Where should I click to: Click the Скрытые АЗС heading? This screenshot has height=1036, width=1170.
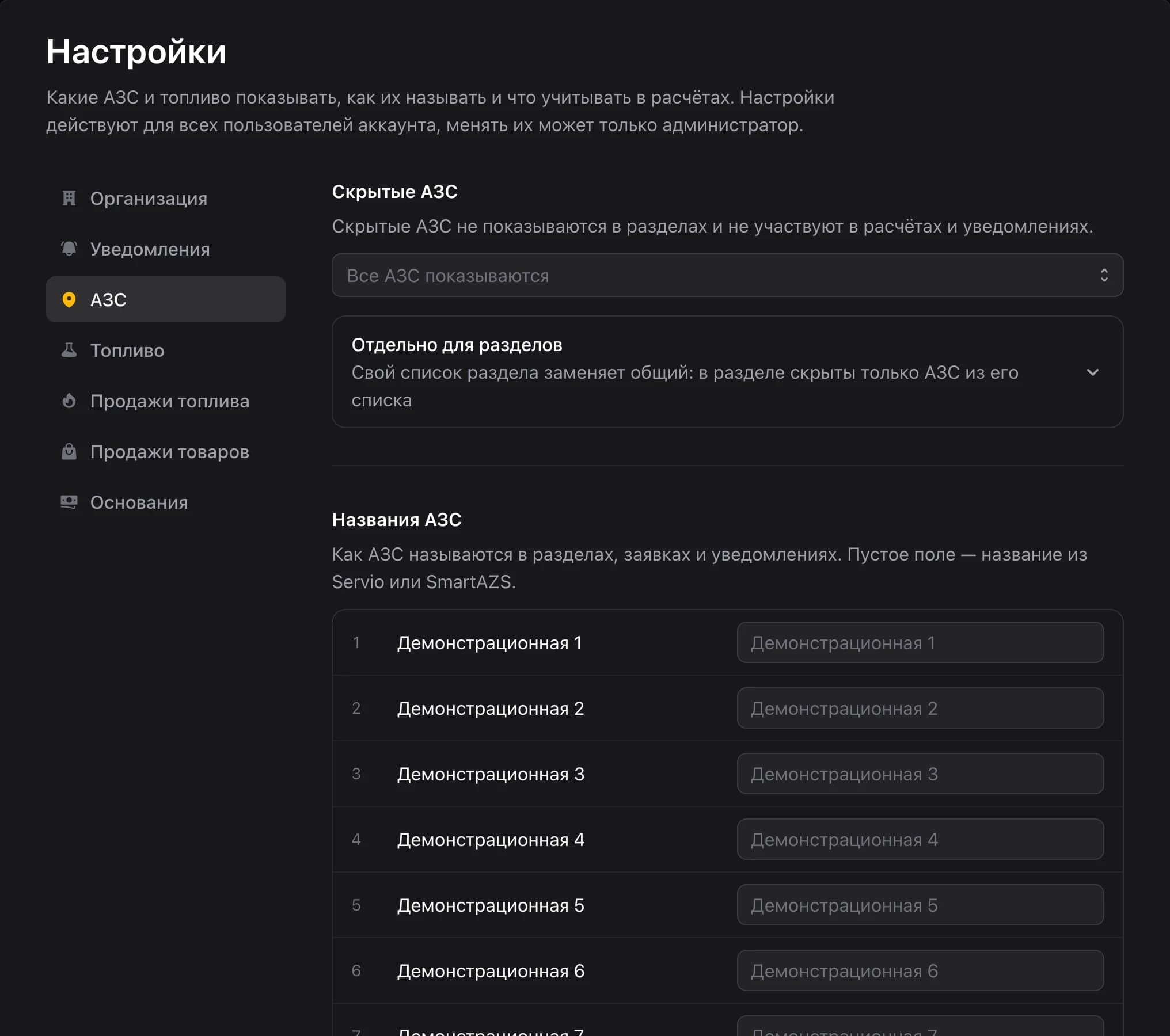[x=395, y=192]
